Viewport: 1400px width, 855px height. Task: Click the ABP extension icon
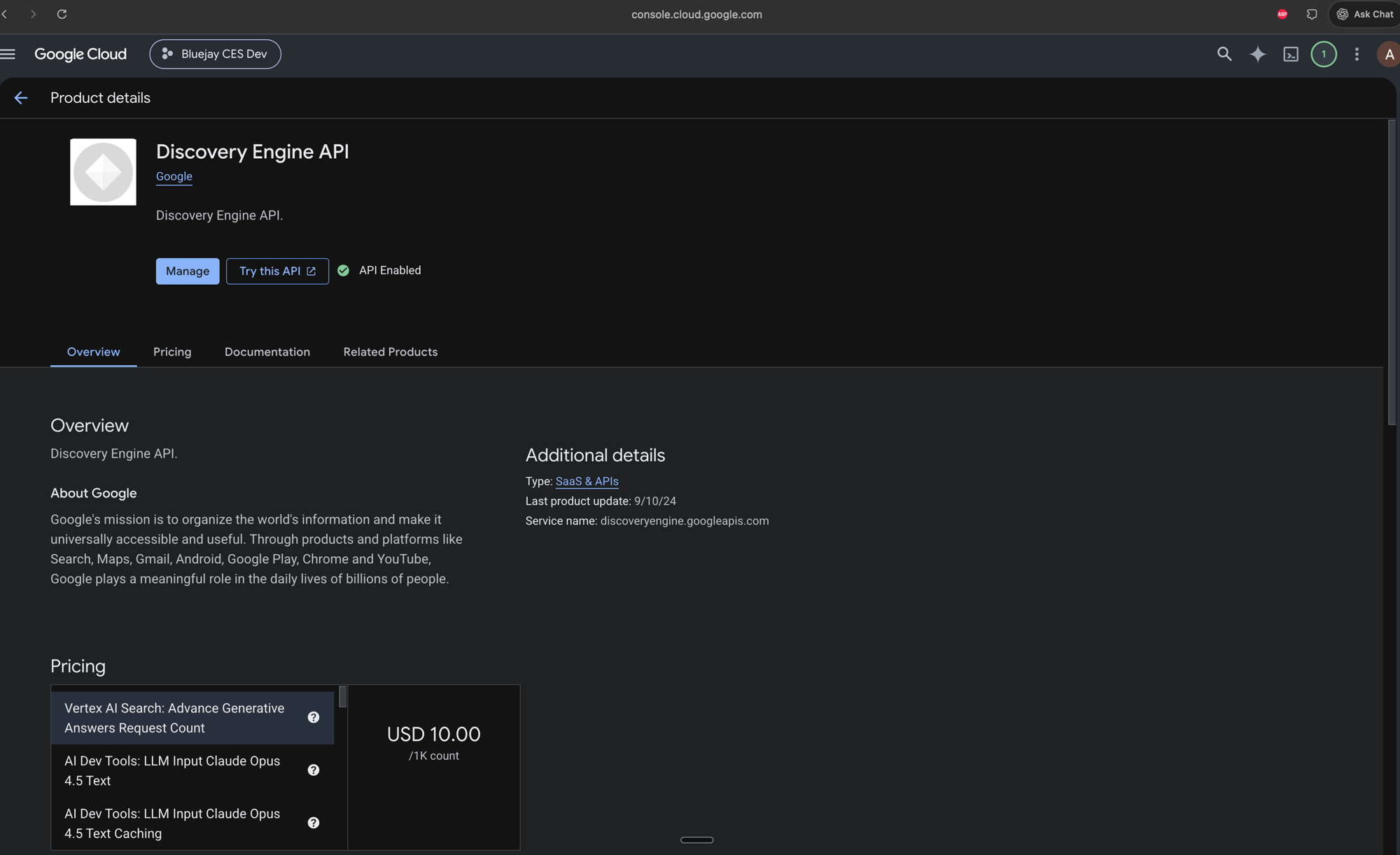point(1282,14)
